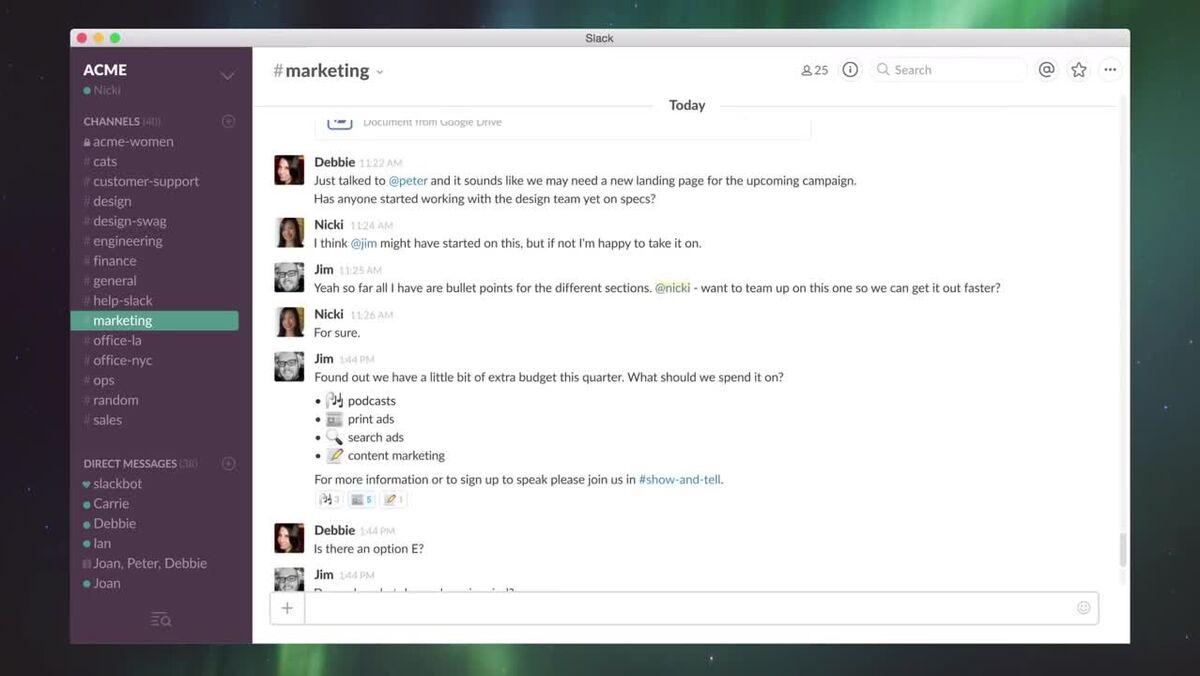This screenshot has width=1200, height=676.
Task: Click the @jim mention link
Action: pos(364,244)
